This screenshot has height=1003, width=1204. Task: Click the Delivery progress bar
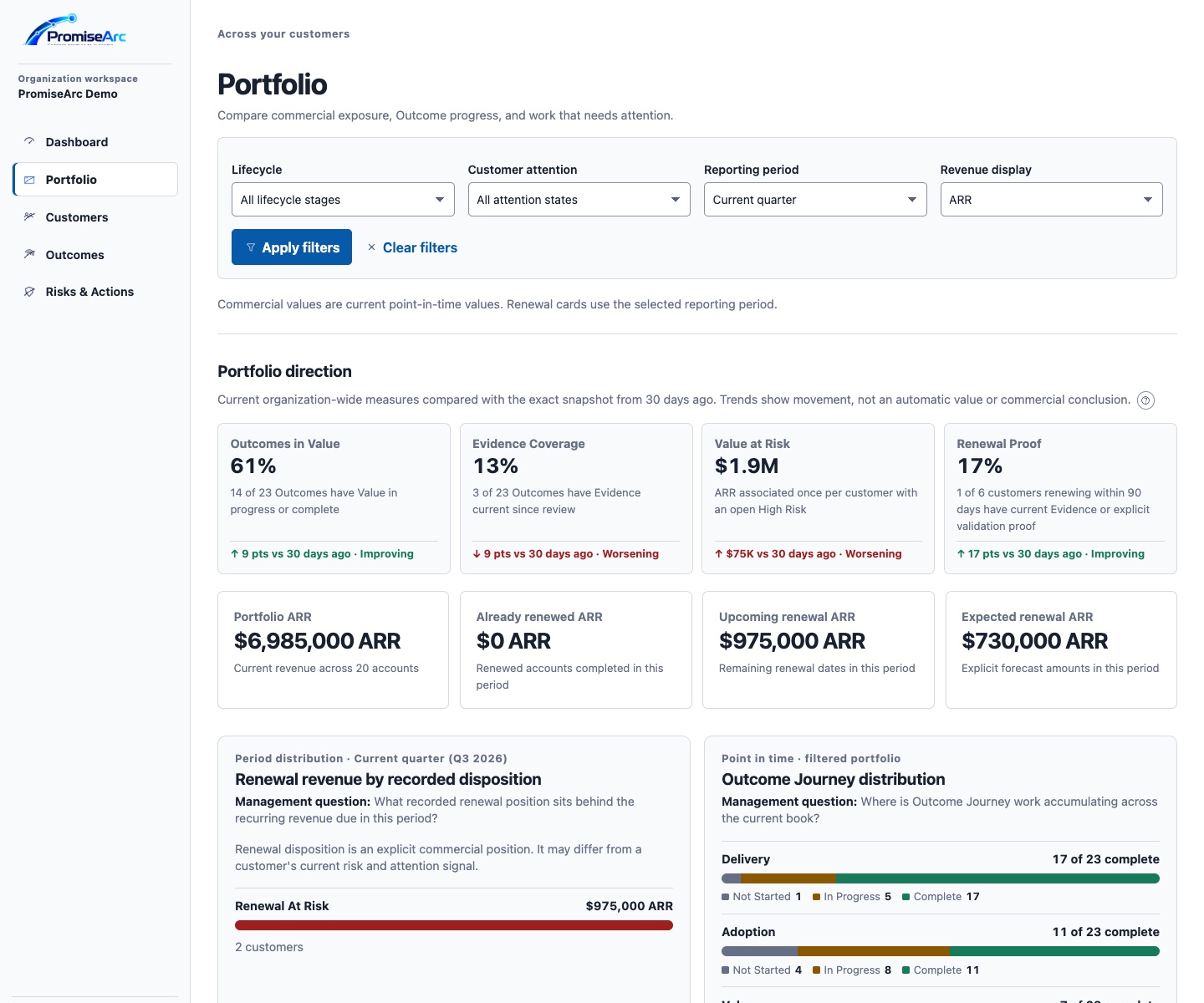(941, 878)
